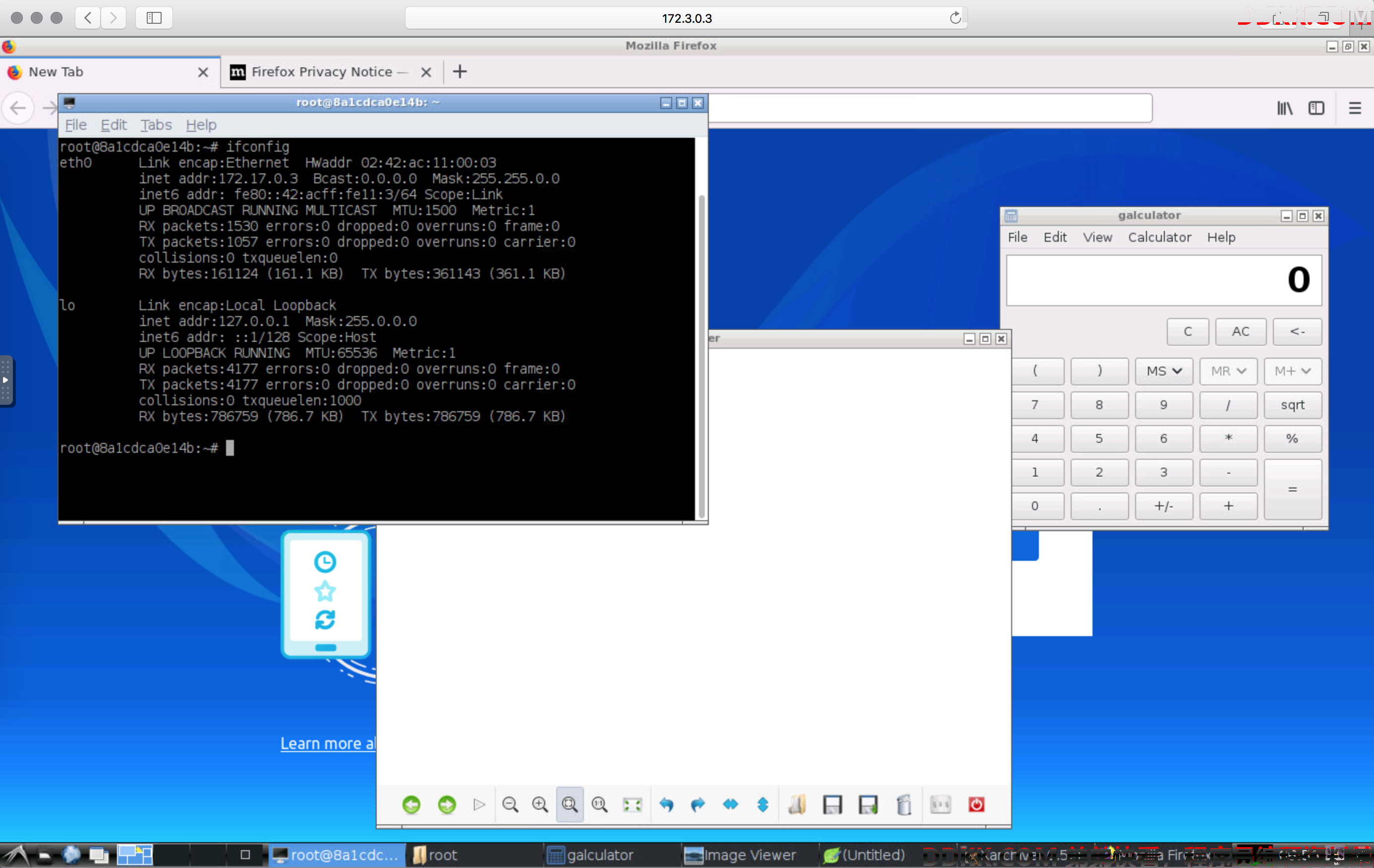1374x868 pixels.
Task: Flip image vertically in Image Viewer
Action: pyautogui.click(x=762, y=804)
